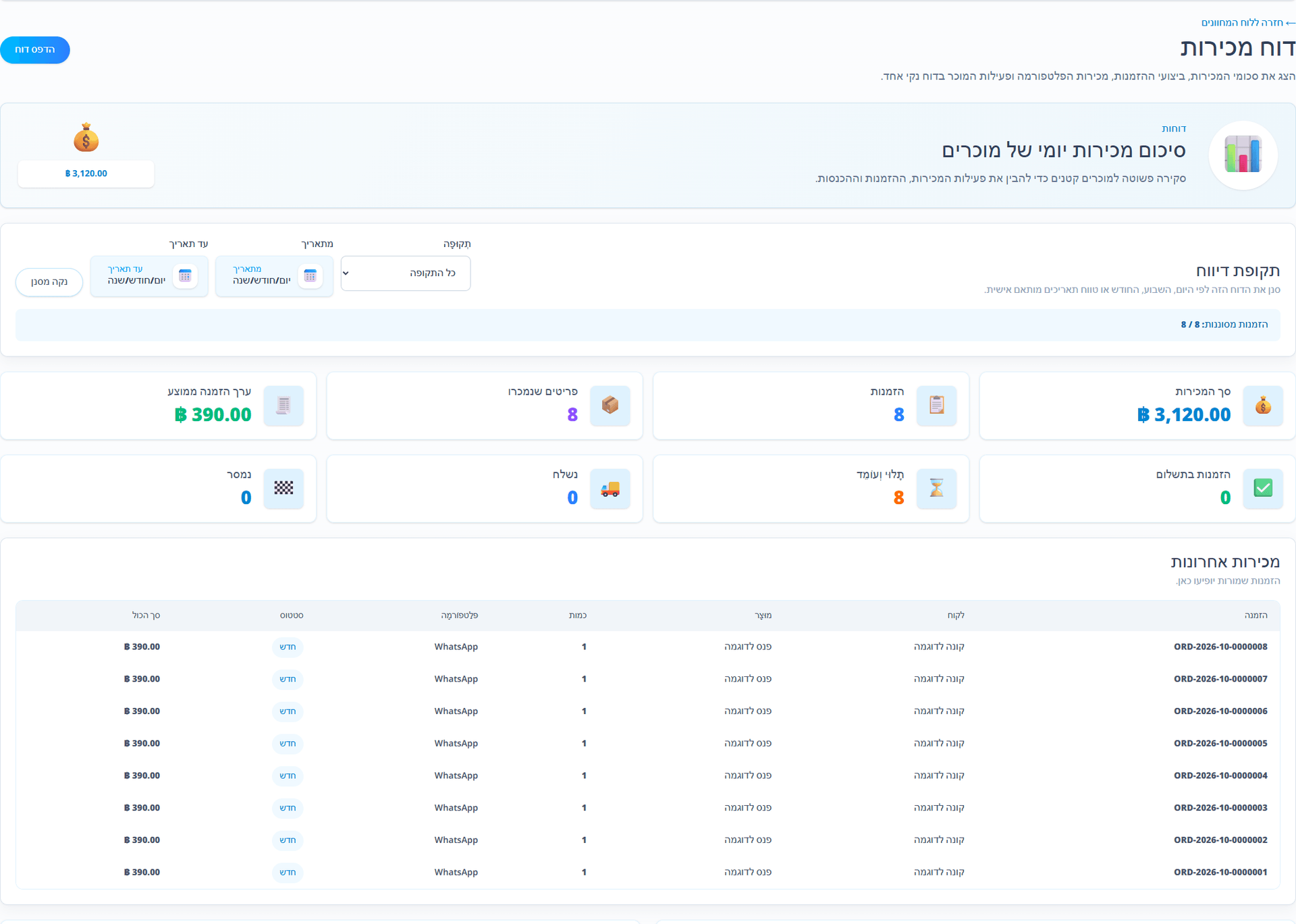Click order ORD-2026-10-0000001
This screenshot has width=1296, height=924.
pyautogui.click(x=1220, y=872)
